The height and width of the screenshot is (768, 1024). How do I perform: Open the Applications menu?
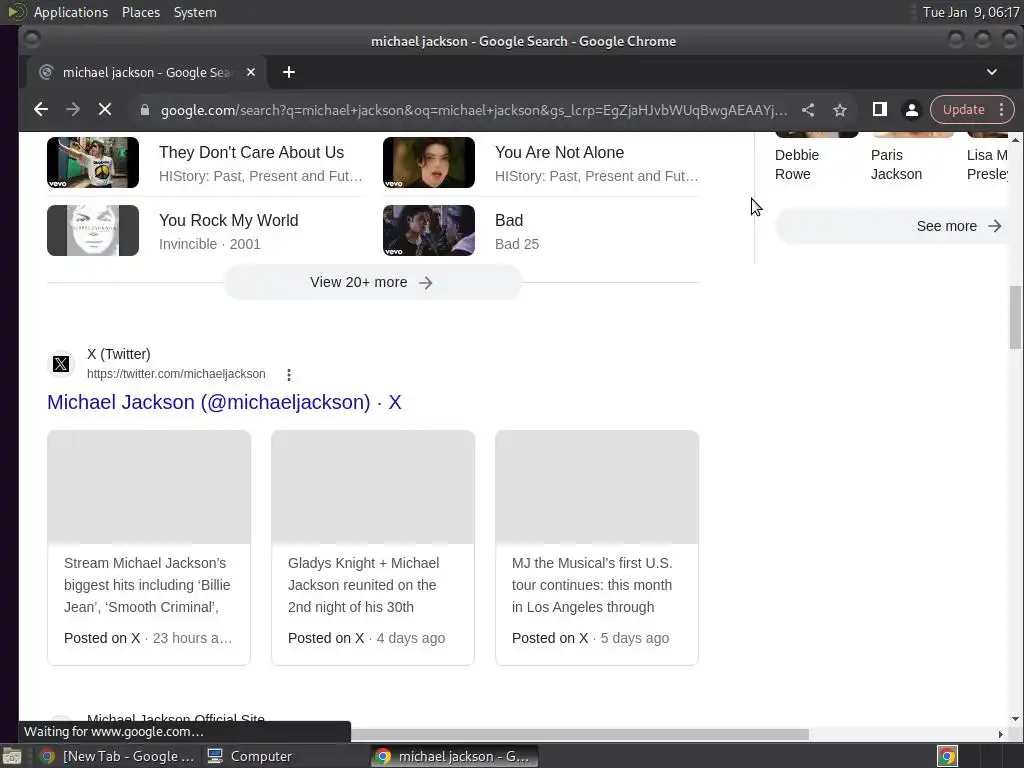coord(71,12)
